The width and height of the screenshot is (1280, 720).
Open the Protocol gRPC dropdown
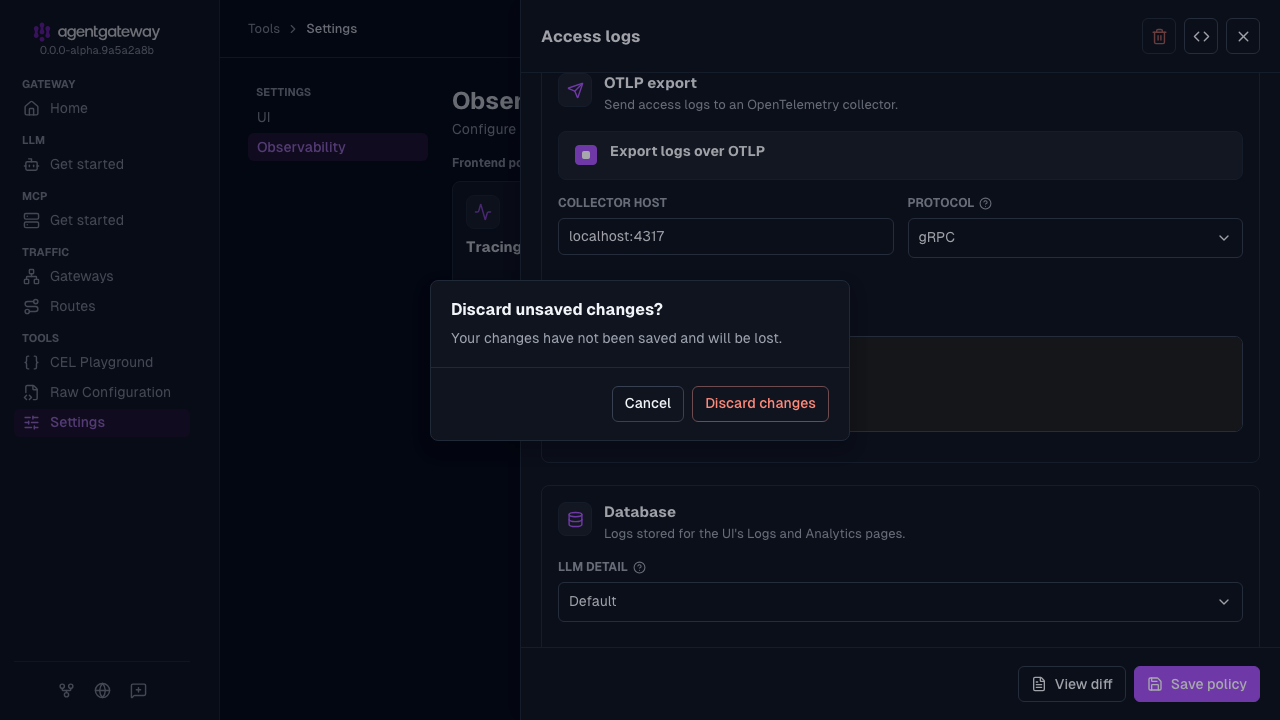click(x=1075, y=238)
